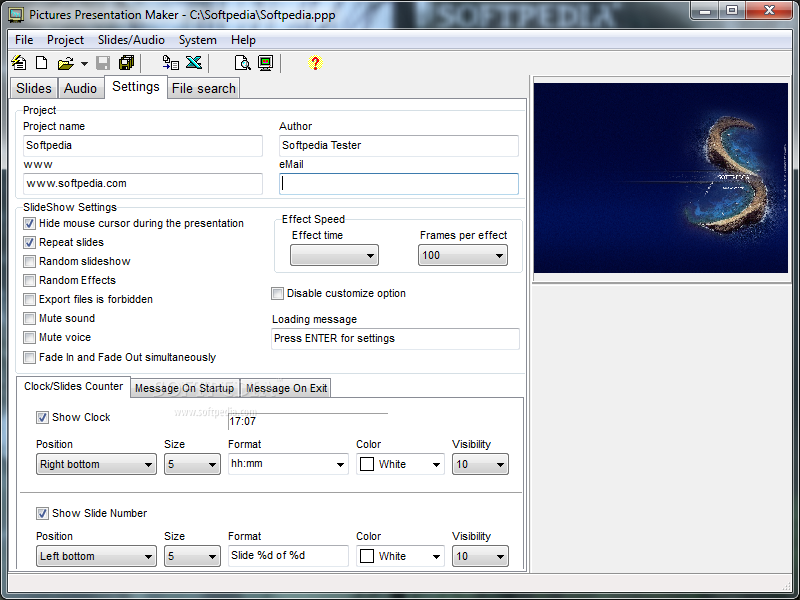800x600 pixels.
Task: Open a project via the folder icon
Action: pyautogui.click(x=65, y=63)
